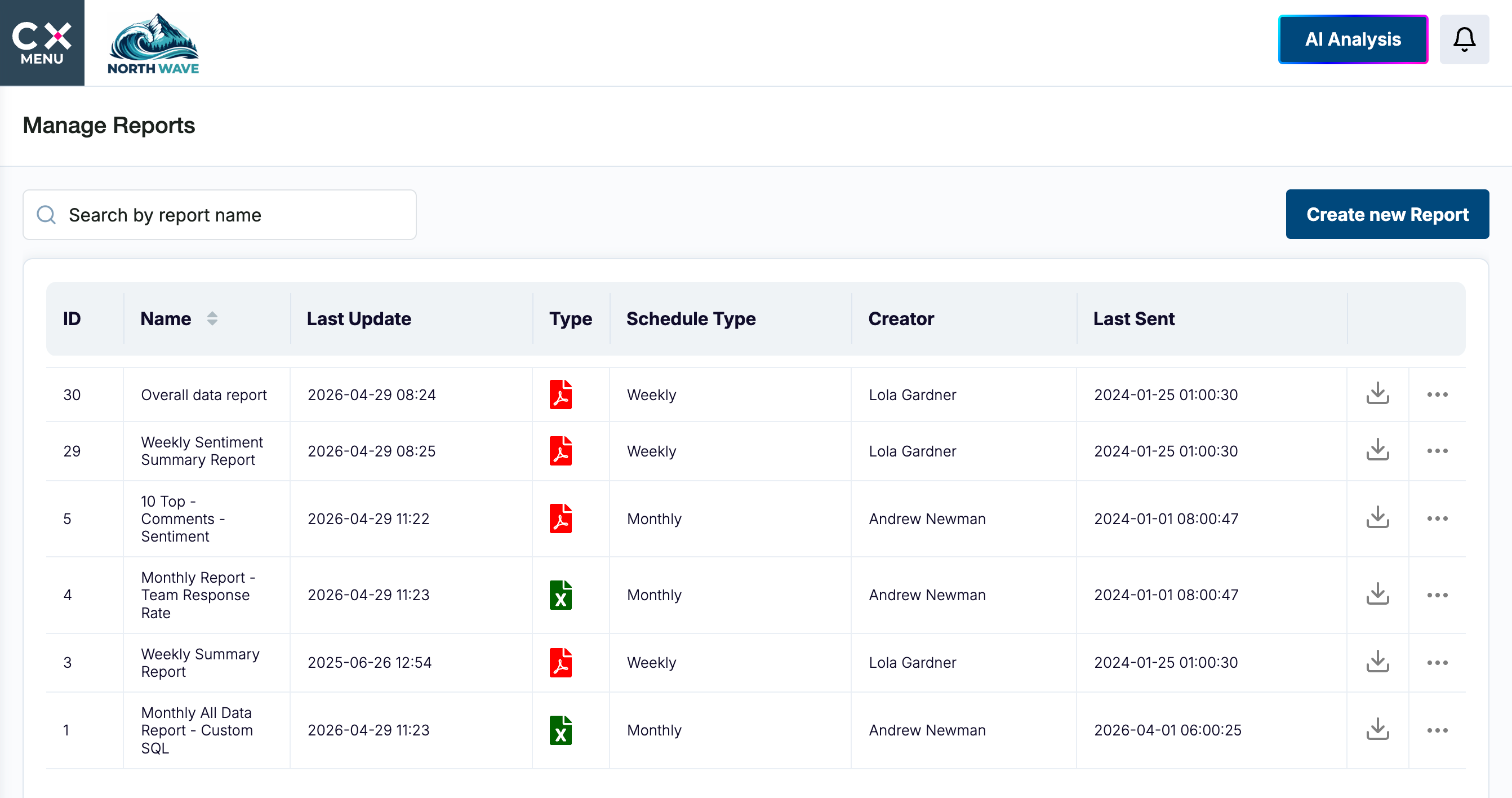
Task: Click the Type column header
Action: pos(571,319)
